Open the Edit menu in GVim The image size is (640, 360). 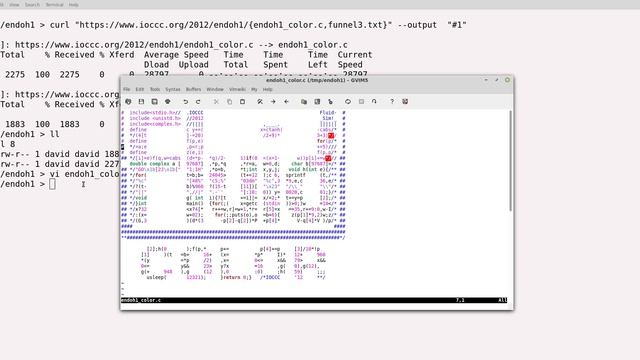[x=140, y=89]
